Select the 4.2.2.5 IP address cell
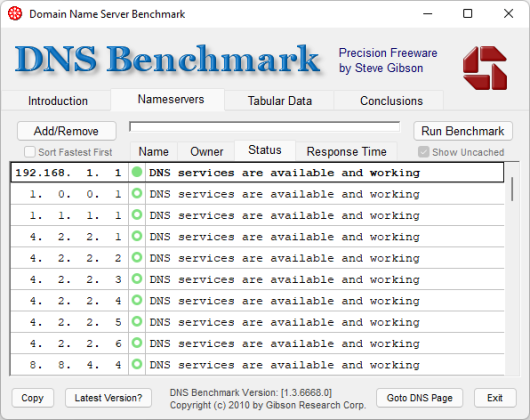 (69, 322)
